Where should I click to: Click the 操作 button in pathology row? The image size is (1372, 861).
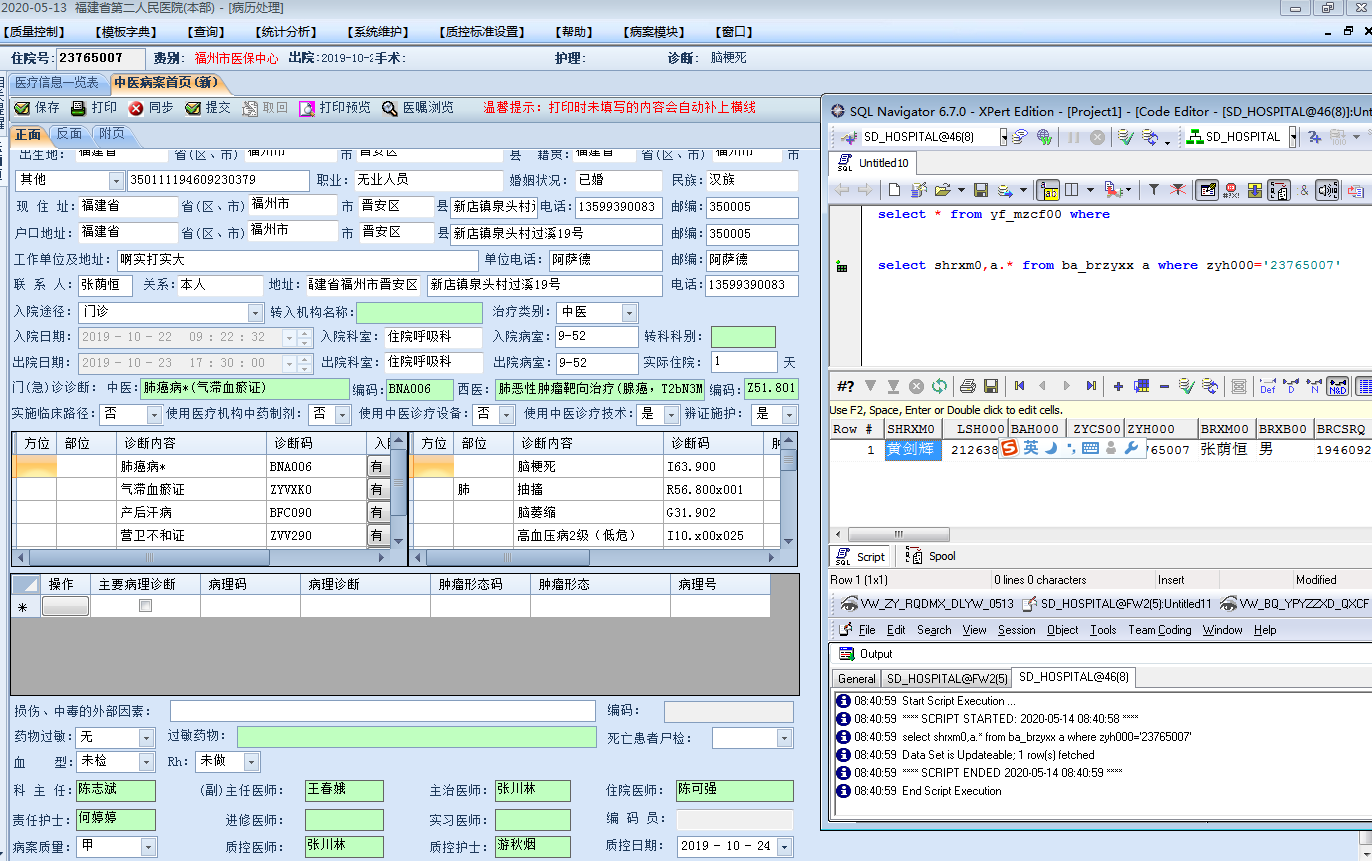coord(65,606)
